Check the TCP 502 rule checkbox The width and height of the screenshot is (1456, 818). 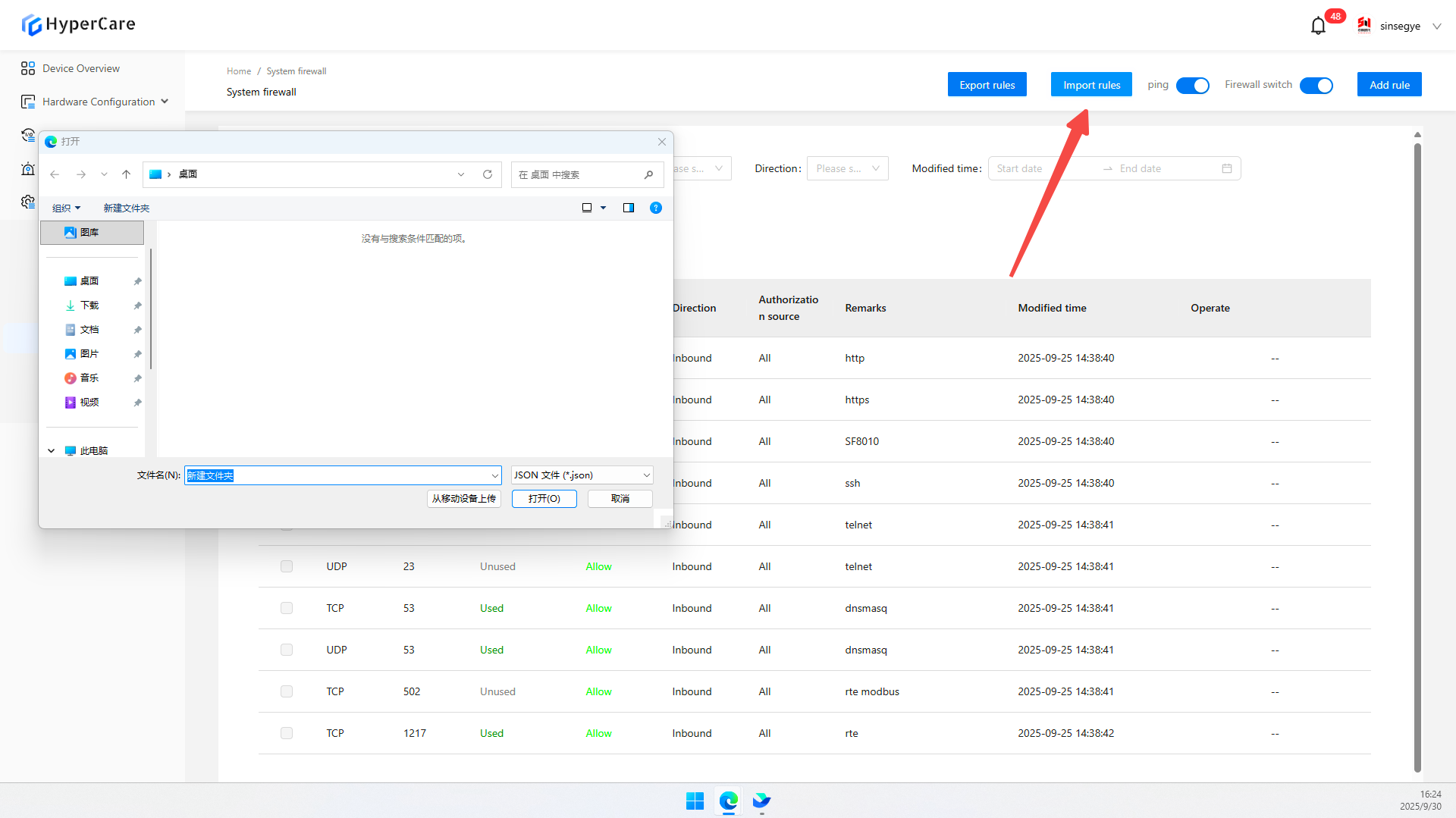(x=287, y=691)
